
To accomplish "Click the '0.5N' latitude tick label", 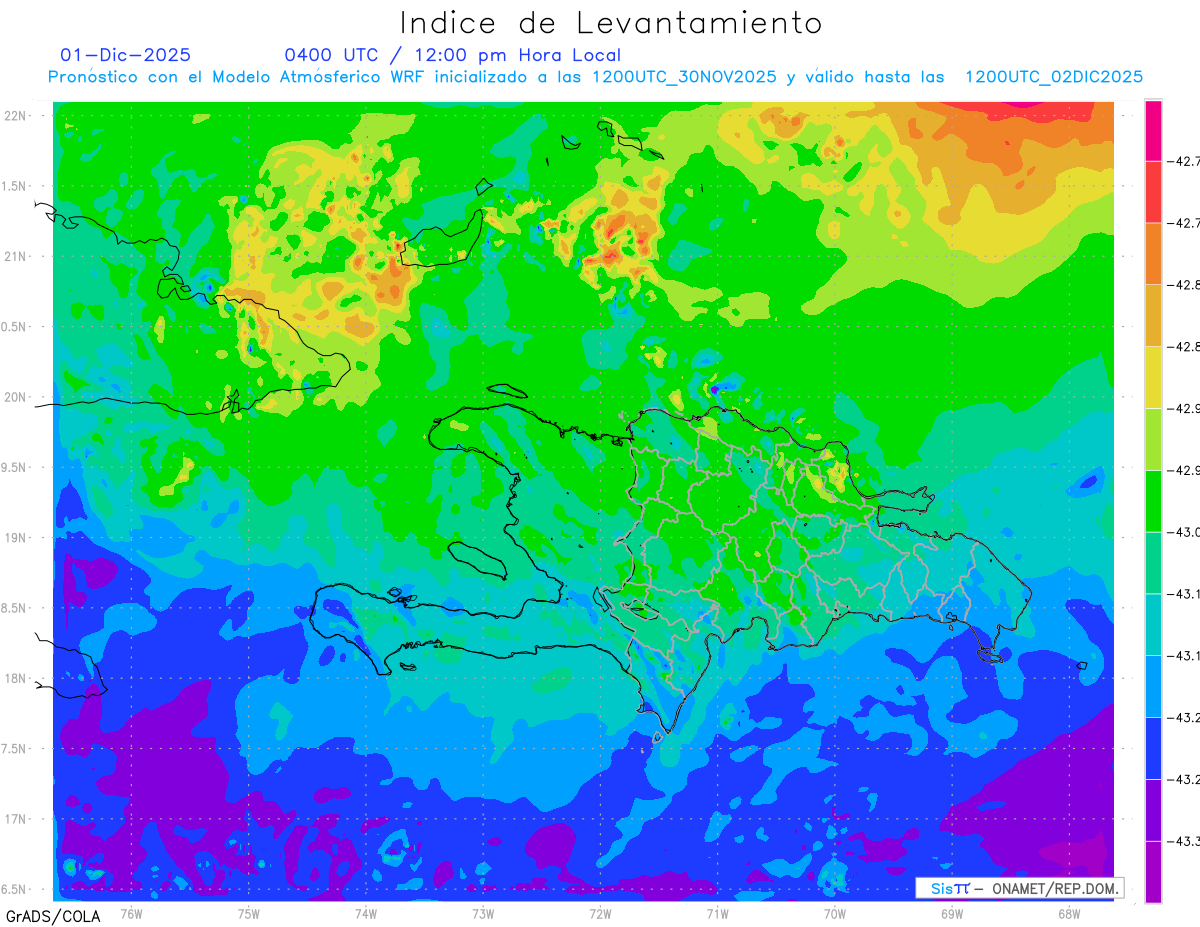I will (15, 327).
